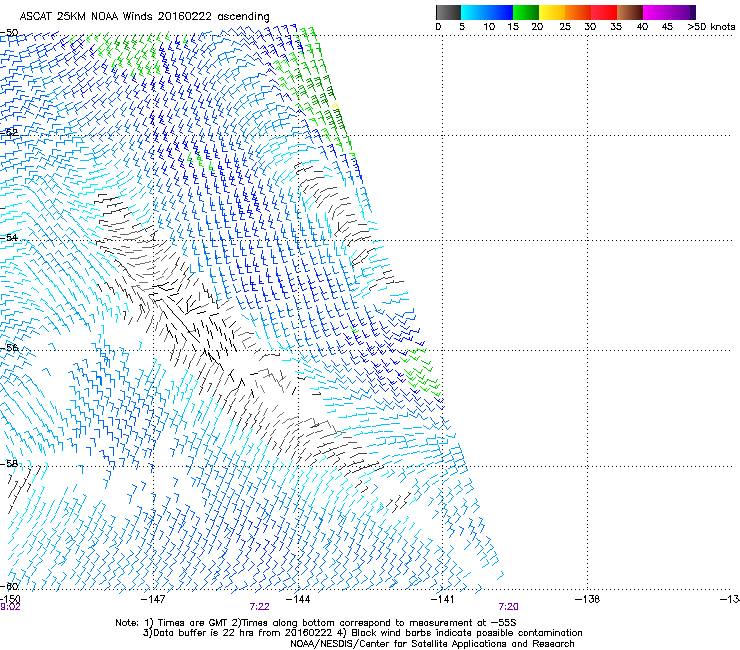Click the purple time stamp 7:22
This screenshot has height=650, width=740.
pos(260,607)
